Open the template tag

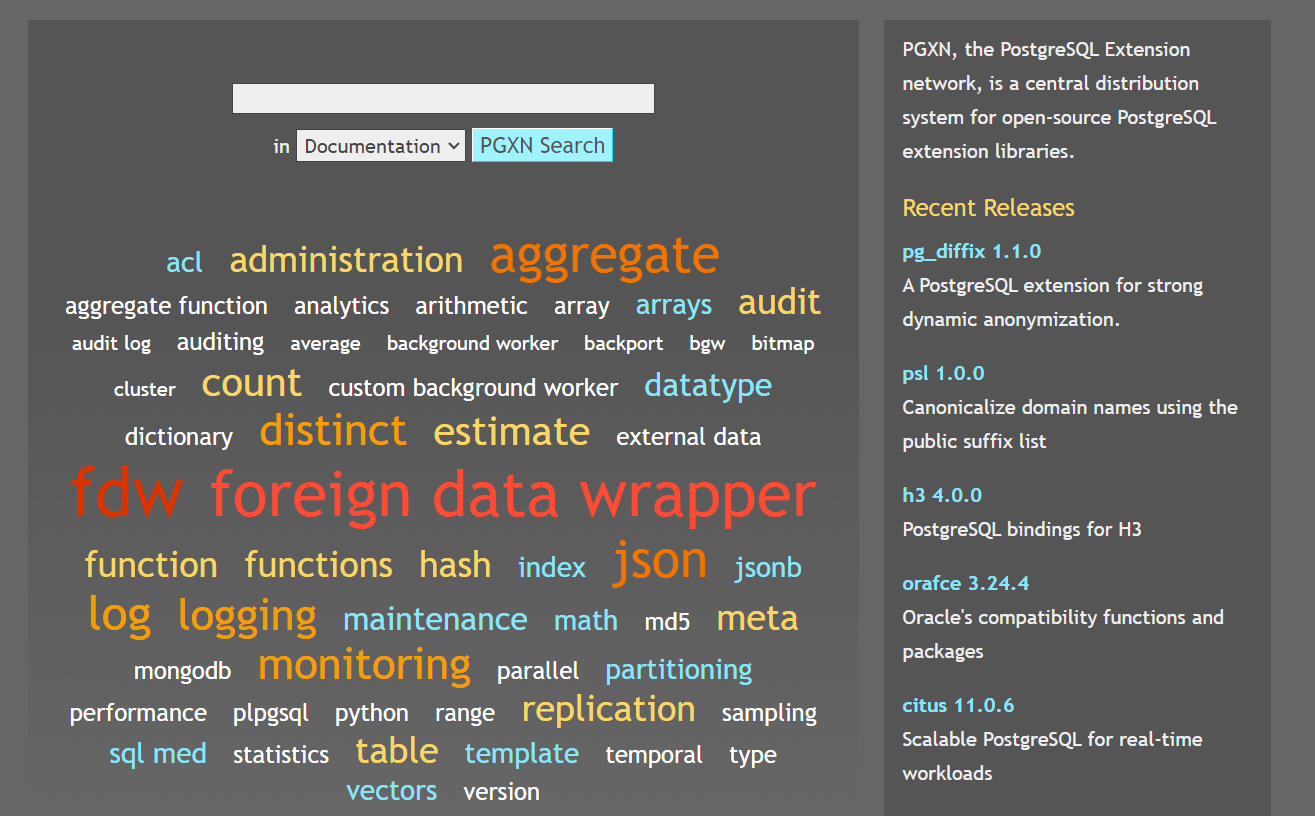point(521,754)
